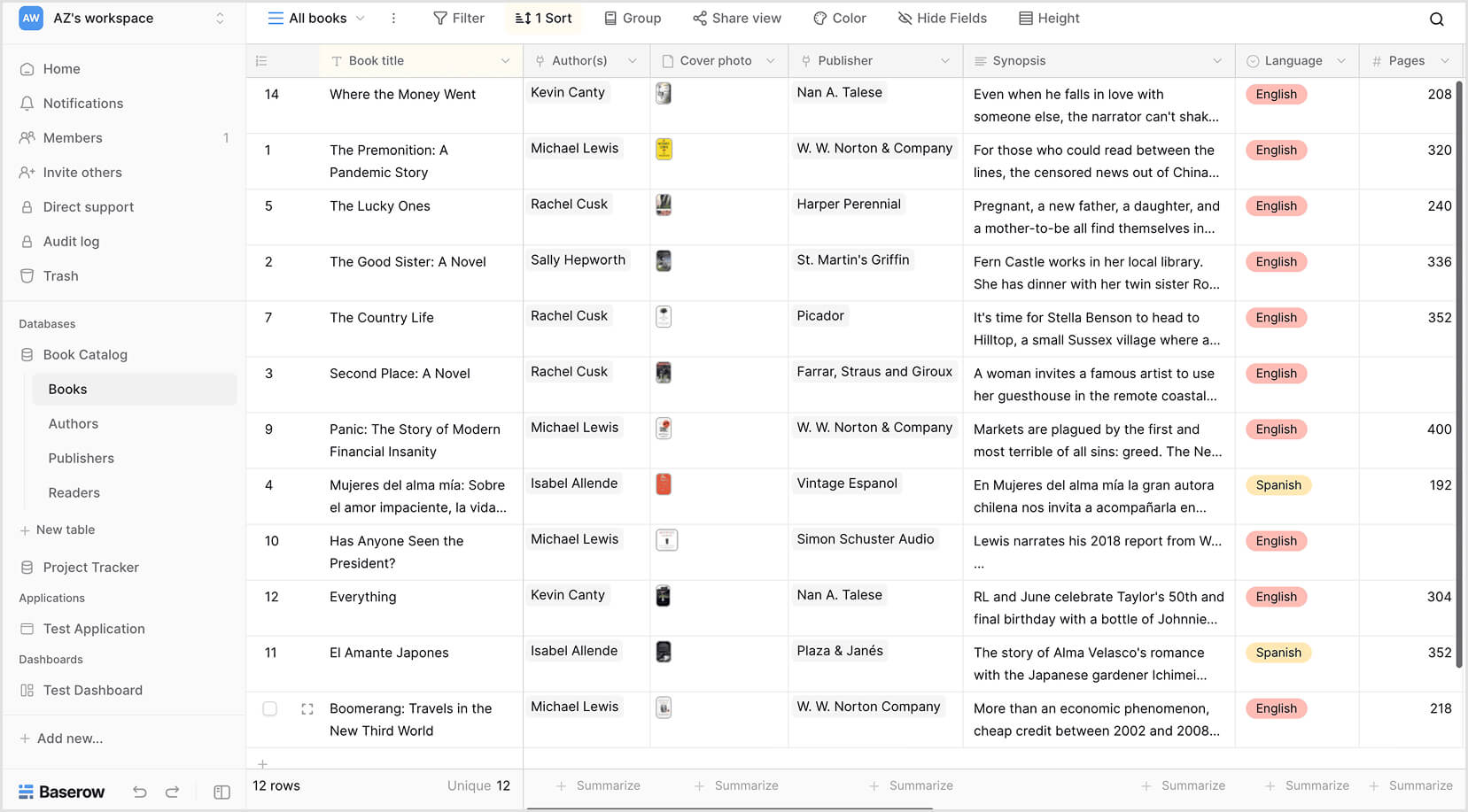Image resolution: width=1468 pixels, height=812 pixels.
Task: Click Summarize under Cover photo column
Action: coord(736,786)
